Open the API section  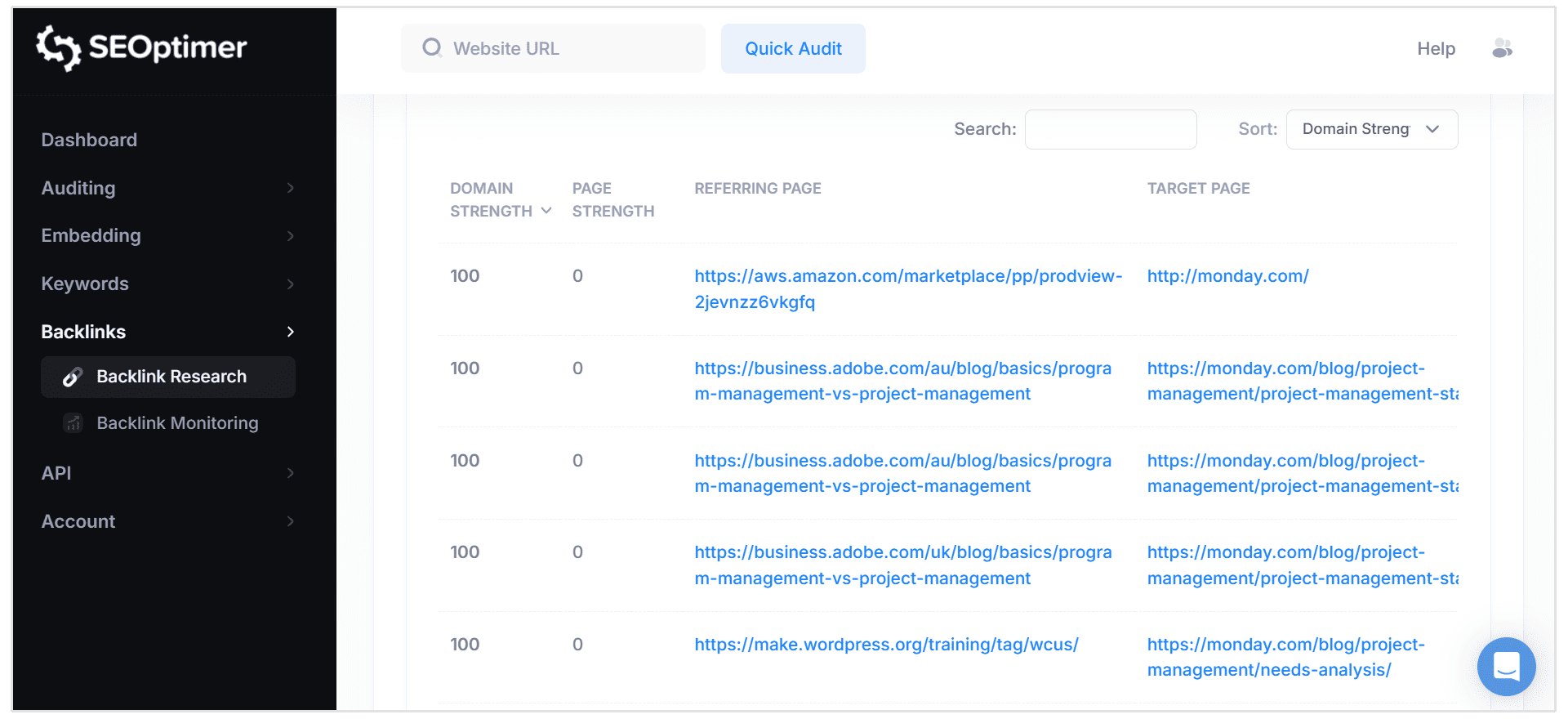56,473
